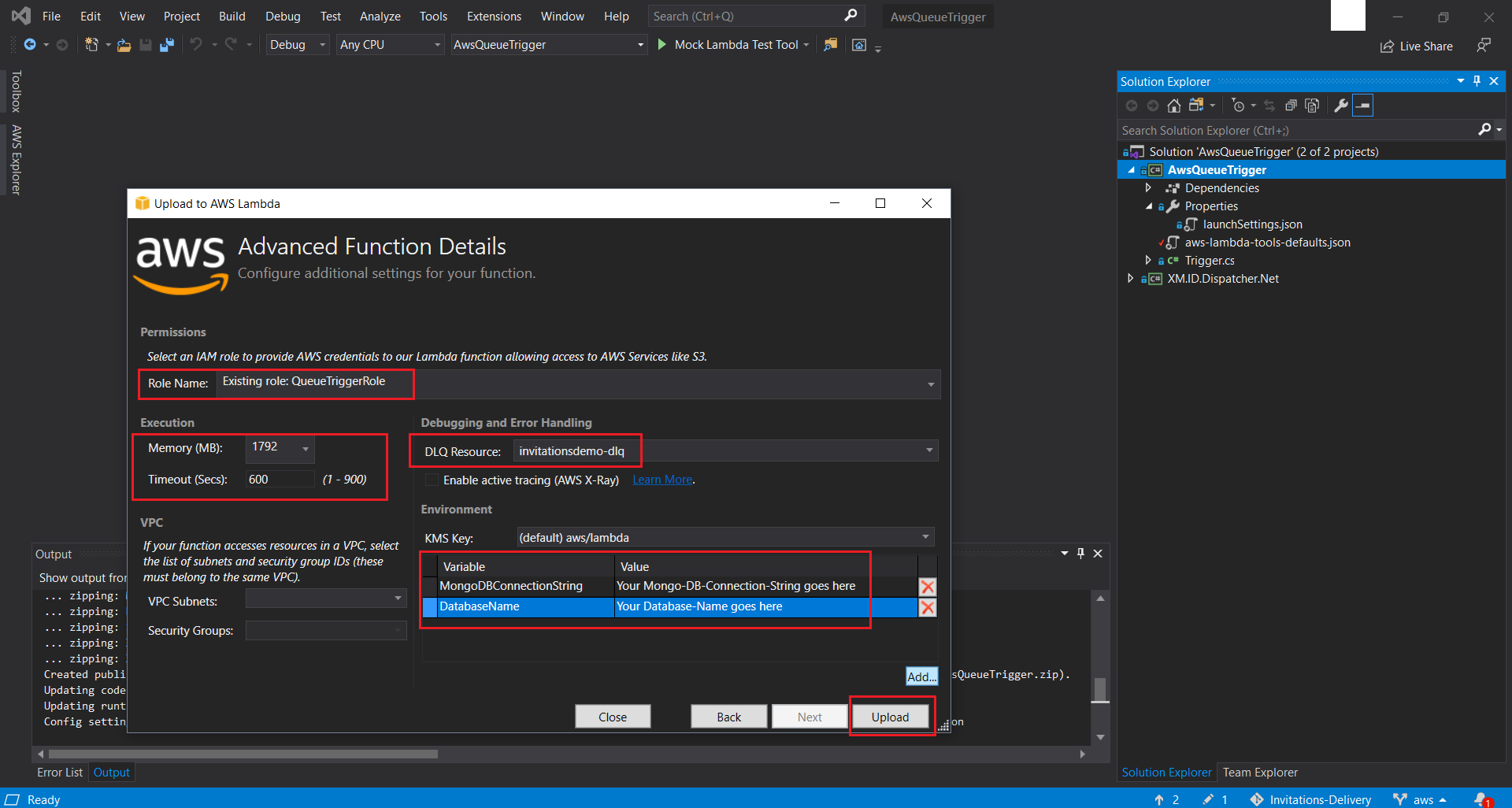Open Properties wrench in Solution Explorer toolbar
The height and width of the screenshot is (808, 1512).
pyautogui.click(x=1341, y=106)
